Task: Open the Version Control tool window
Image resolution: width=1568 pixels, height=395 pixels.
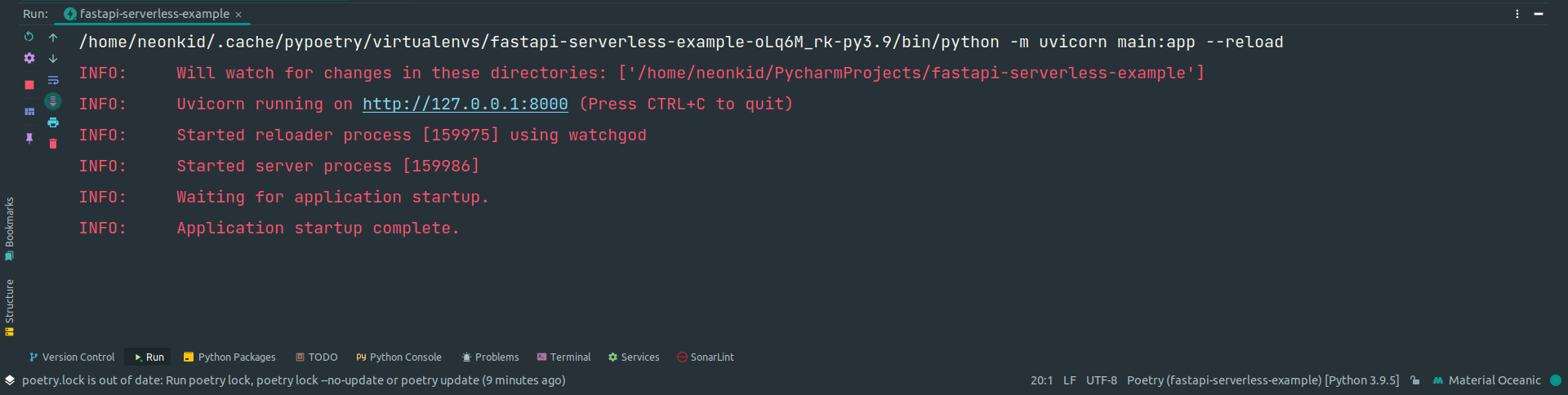Action: 72,357
